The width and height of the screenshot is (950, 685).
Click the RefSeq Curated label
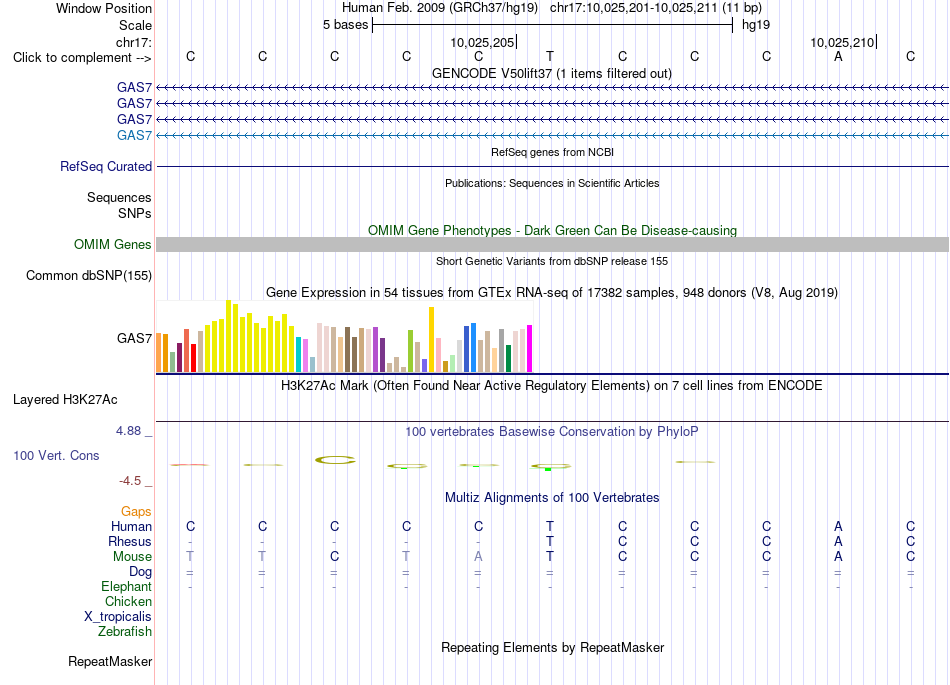(x=106, y=167)
